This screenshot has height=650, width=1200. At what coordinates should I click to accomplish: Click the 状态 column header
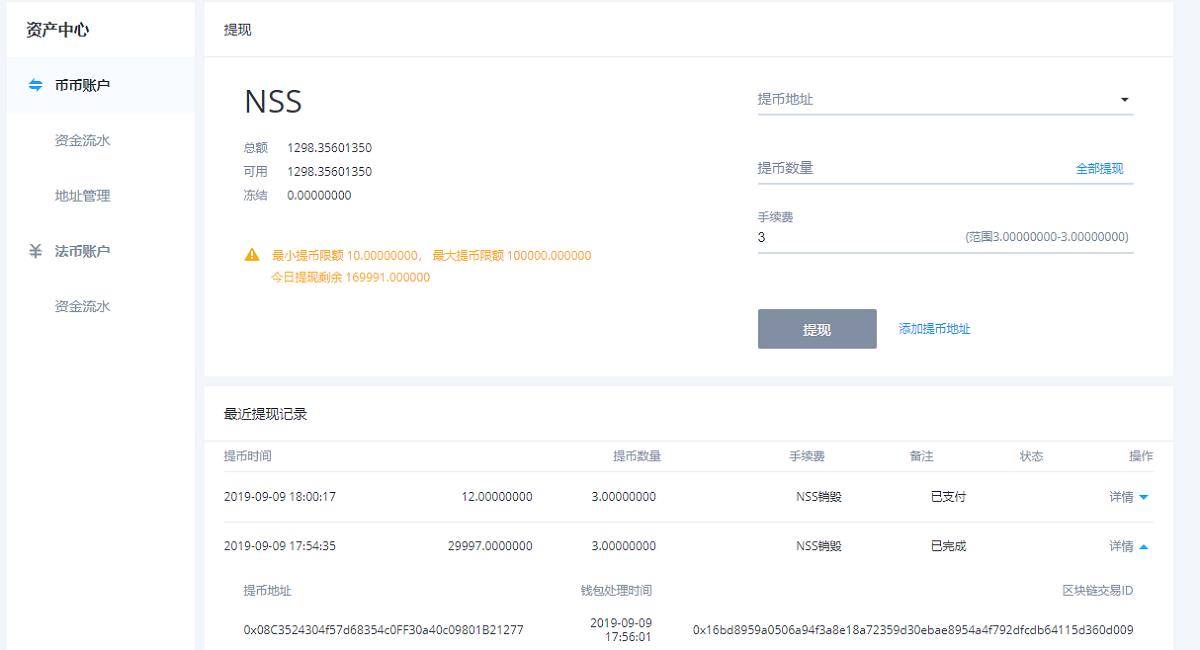1031,456
